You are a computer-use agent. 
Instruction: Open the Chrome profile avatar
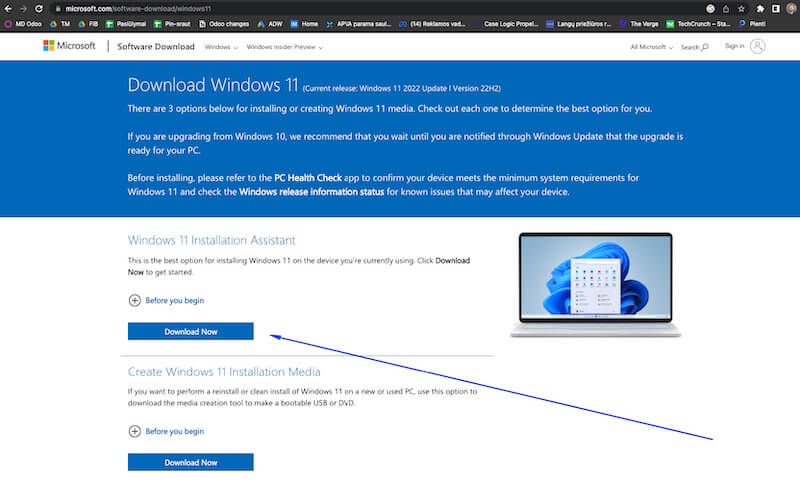(791, 9)
